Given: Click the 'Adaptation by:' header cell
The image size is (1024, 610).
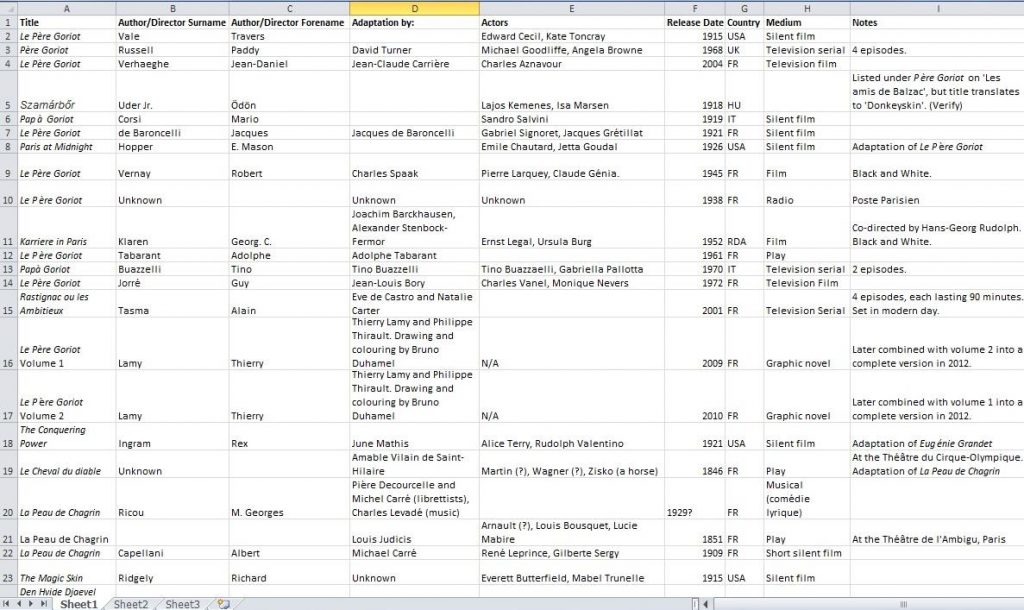Looking at the screenshot, I should (413, 21).
